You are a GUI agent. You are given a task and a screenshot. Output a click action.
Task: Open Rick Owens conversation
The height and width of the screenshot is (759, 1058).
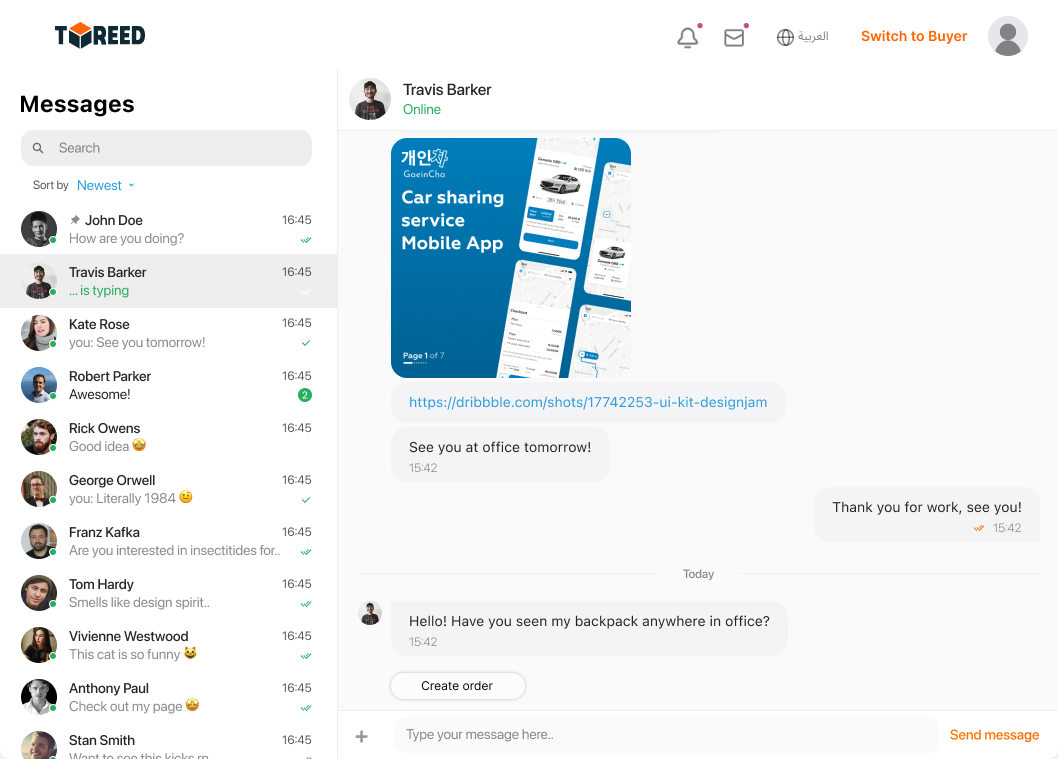coord(169,437)
